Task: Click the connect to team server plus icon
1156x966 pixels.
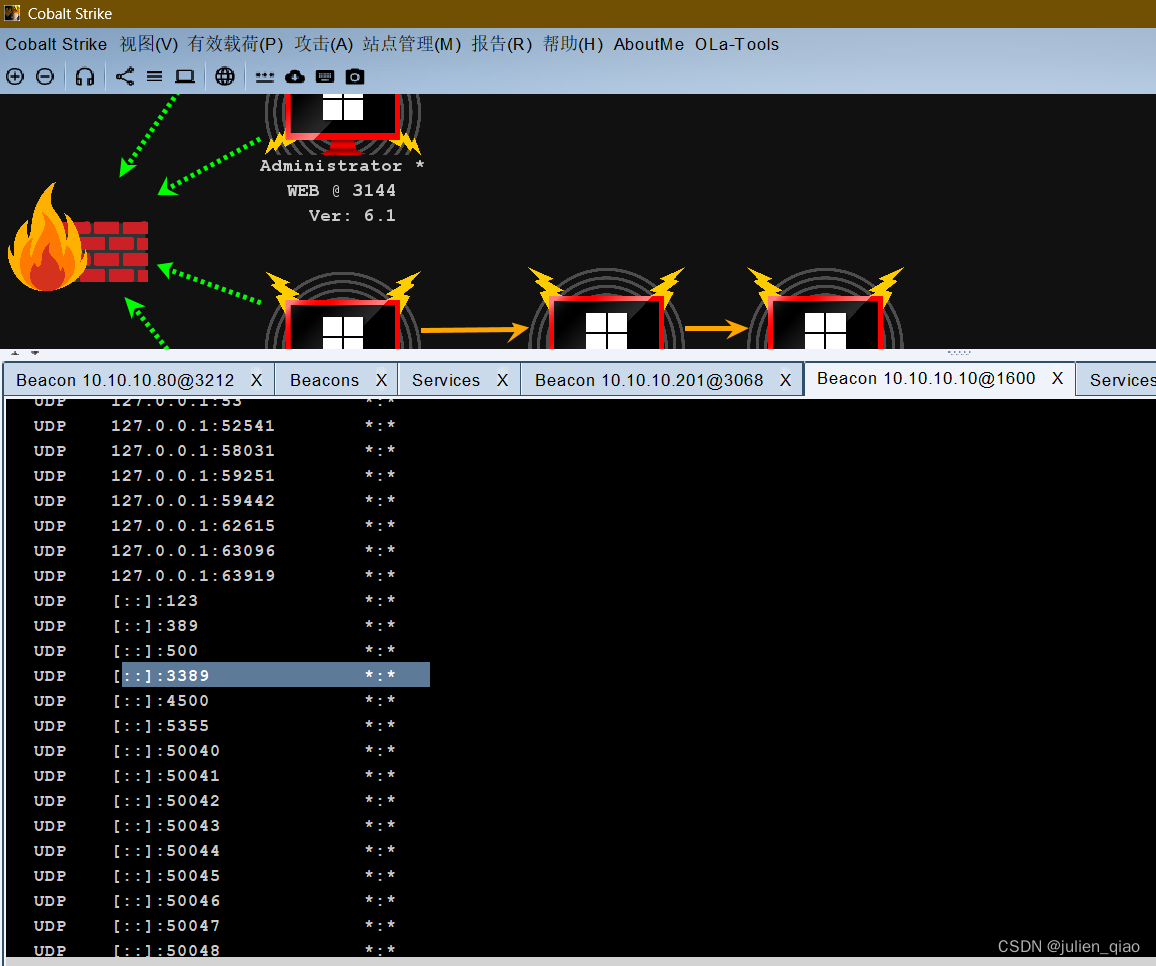Action: coord(15,77)
